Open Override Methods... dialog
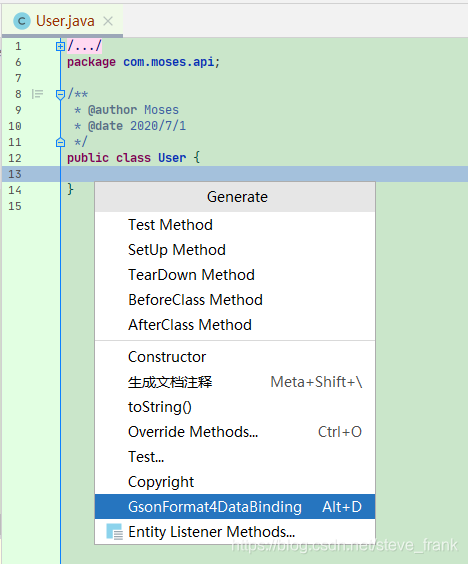 coord(235,432)
